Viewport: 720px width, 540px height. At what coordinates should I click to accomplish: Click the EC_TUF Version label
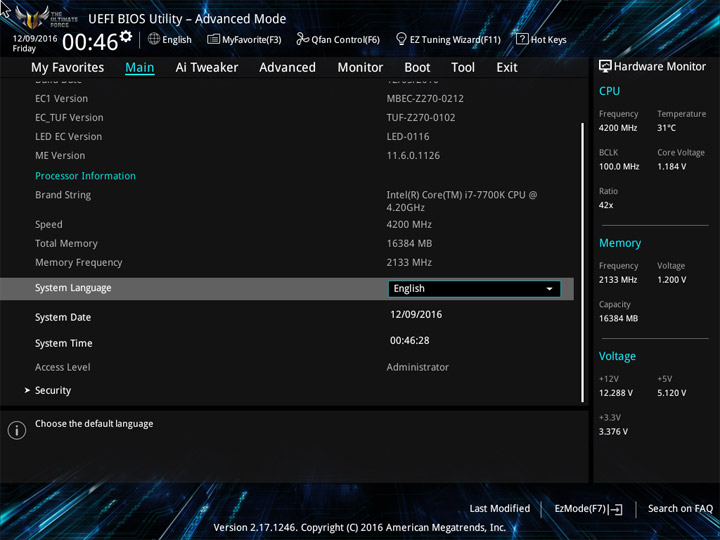click(69, 118)
